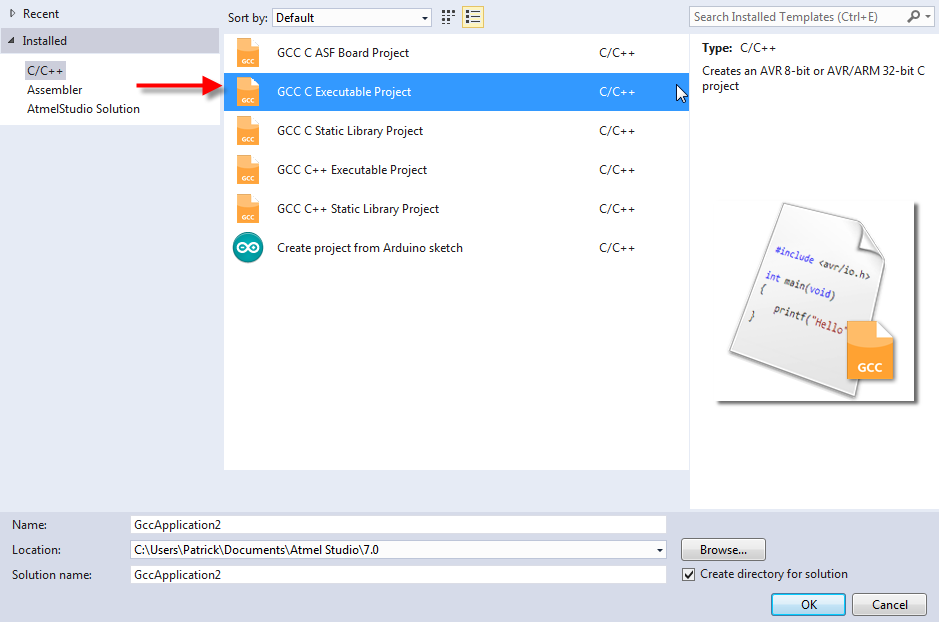Viewport: 939px width, 622px height.
Task: Open the Location path dropdown arrow
Action: 659,550
